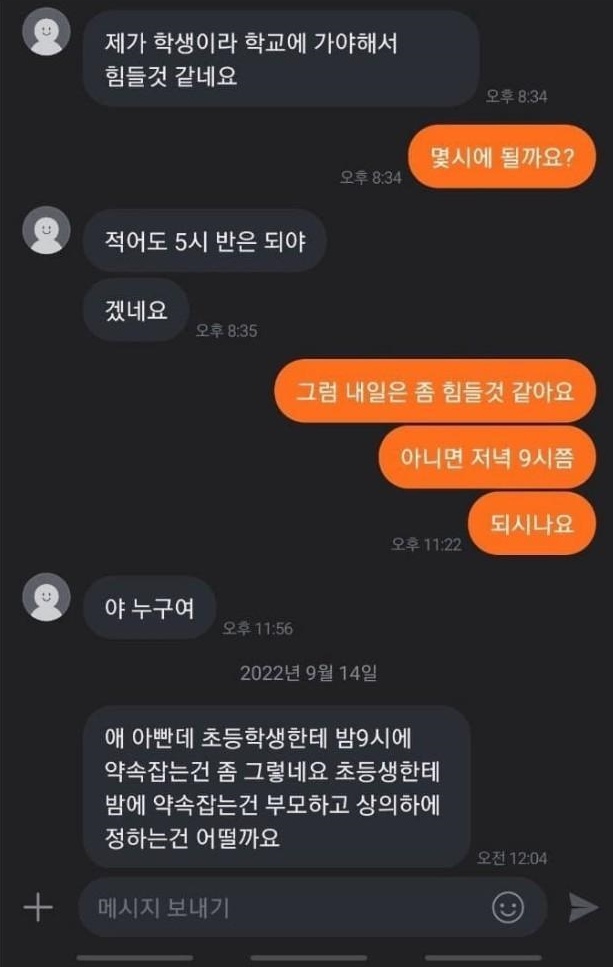Open profile avatar beside 적어도 5시 반은 message

pyautogui.click(x=46, y=230)
